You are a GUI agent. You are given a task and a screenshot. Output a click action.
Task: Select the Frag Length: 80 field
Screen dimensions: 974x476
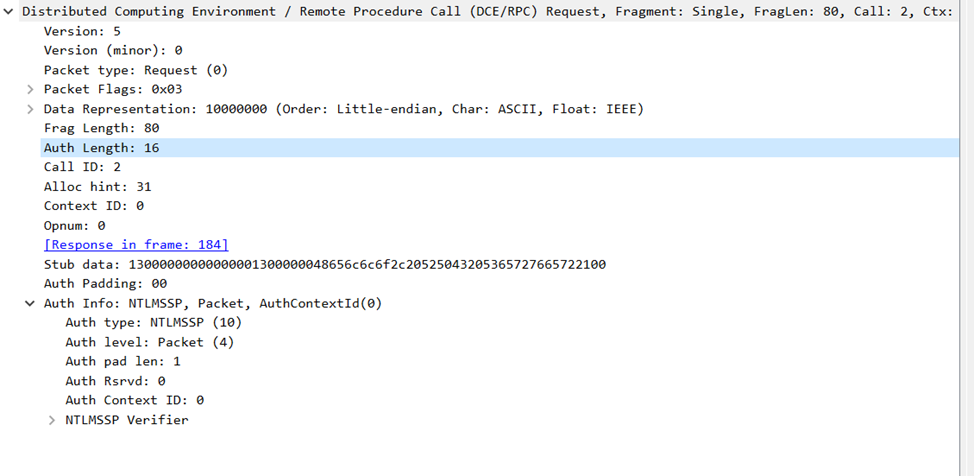(x=101, y=128)
